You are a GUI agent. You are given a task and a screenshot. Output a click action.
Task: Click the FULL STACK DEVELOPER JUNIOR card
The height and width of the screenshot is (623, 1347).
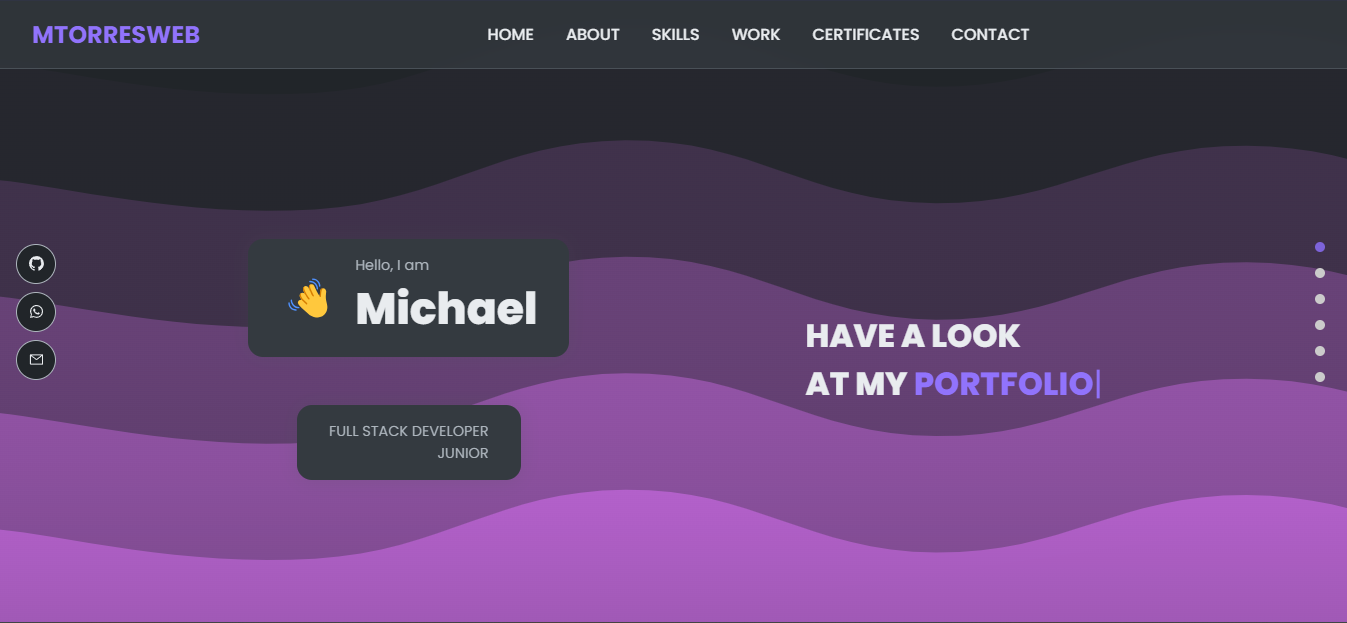408,442
